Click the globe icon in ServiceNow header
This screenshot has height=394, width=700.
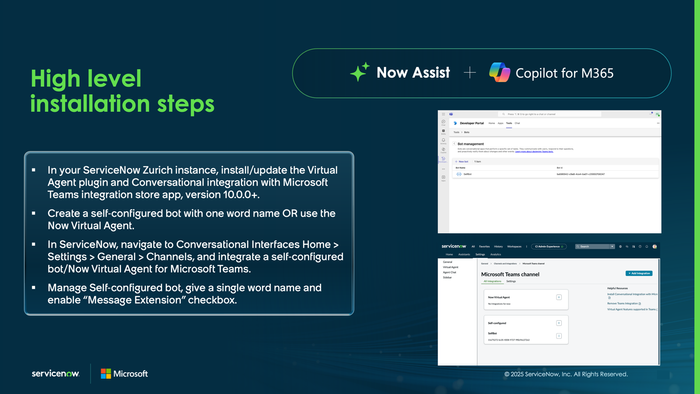[x=621, y=246]
